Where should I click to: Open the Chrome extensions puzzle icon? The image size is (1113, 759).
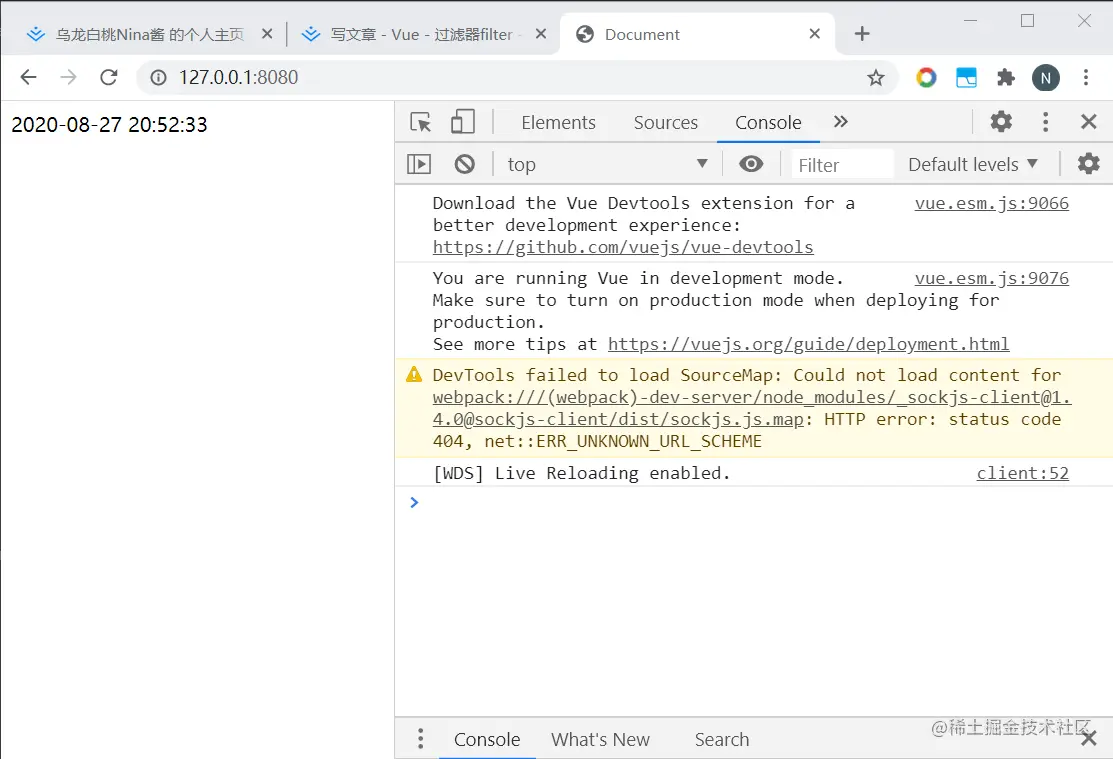[1006, 77]
